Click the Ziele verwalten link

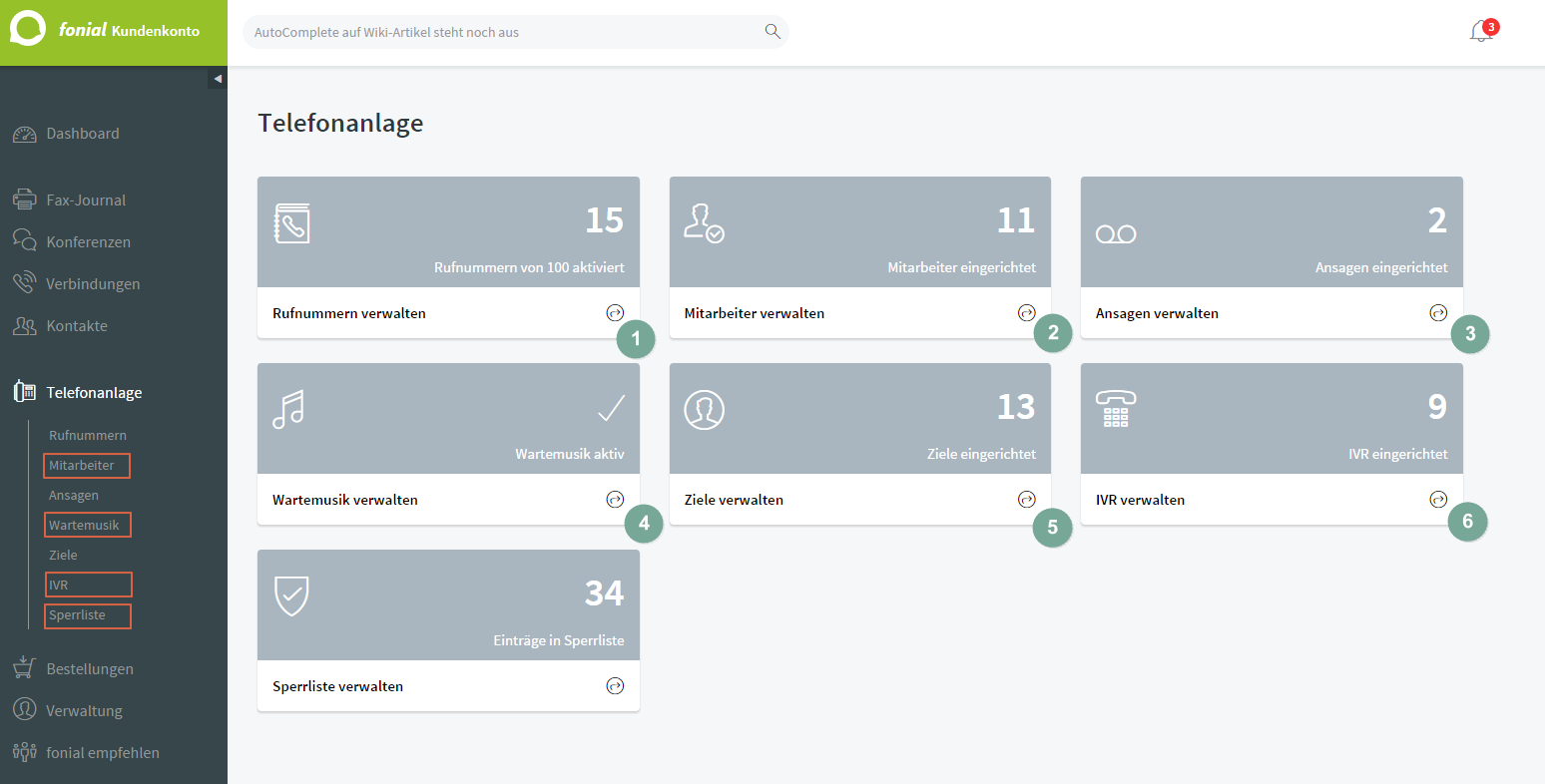pos(734,500)
